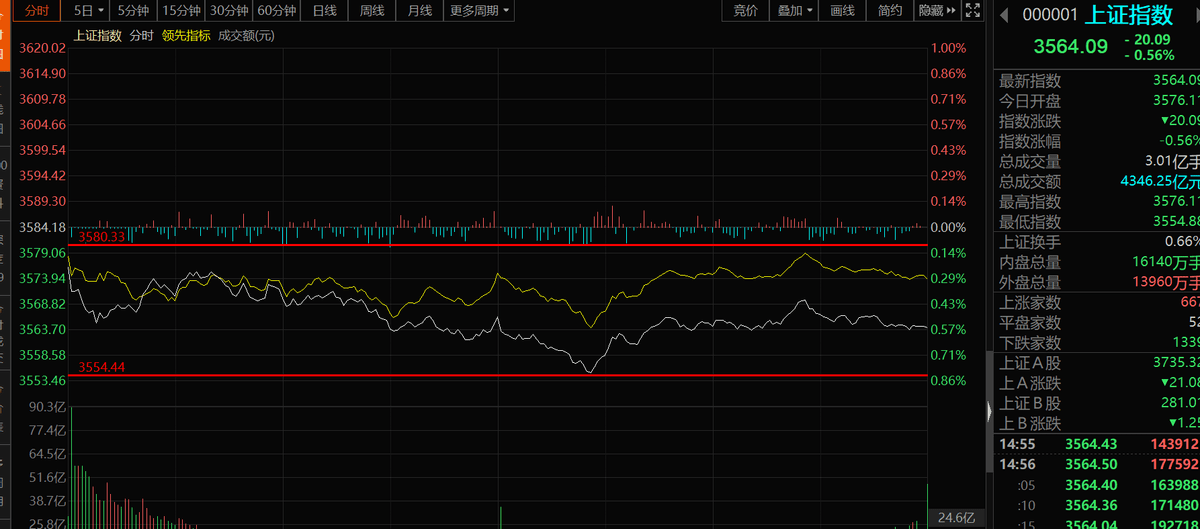Switch to the 日线 daily chart
This screenshot has height=529, width=1200.
tap(325, 11)
